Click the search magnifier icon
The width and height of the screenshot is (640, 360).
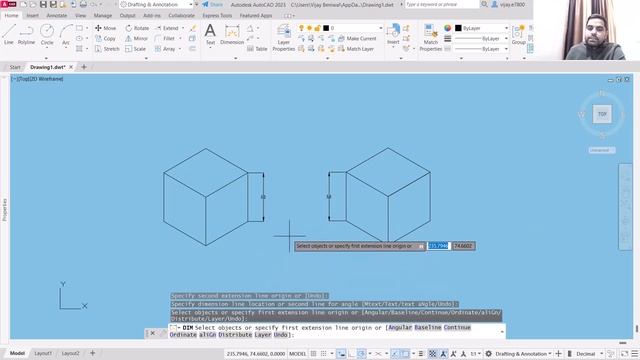click(x=484, y=4)
